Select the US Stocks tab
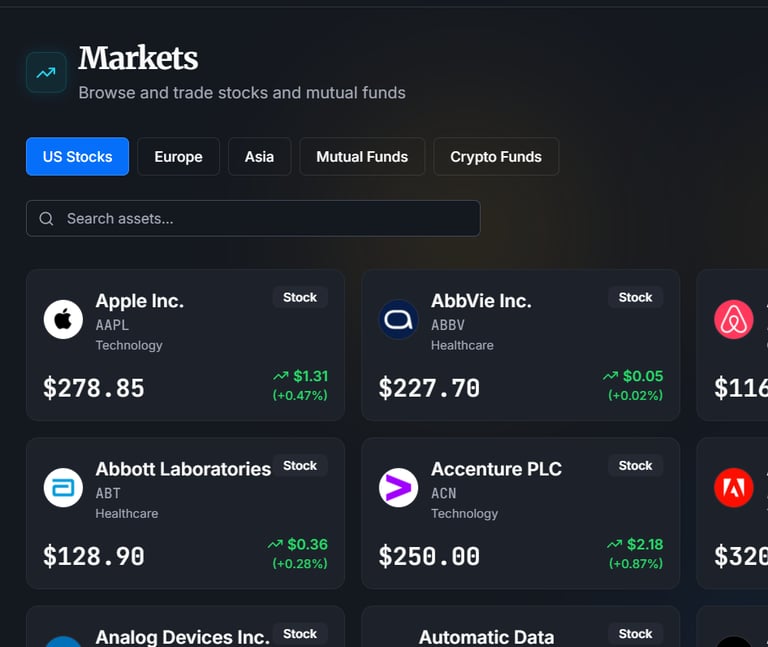This screenshot has height=647, width=768. 77,157
